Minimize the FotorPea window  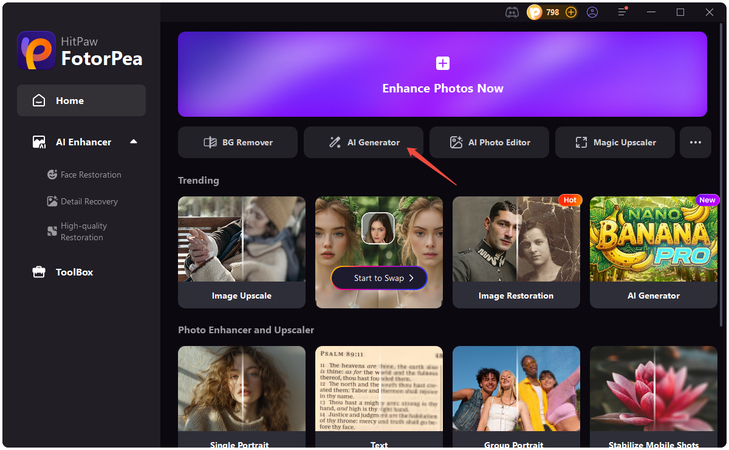(651, 12)
